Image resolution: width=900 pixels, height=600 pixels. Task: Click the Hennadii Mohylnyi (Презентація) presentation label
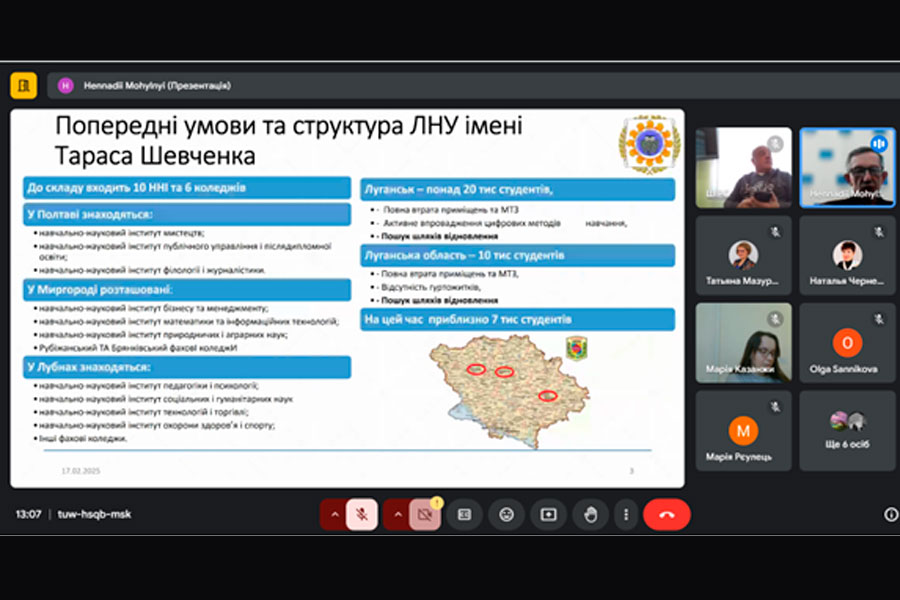click(x=157, y=86)
